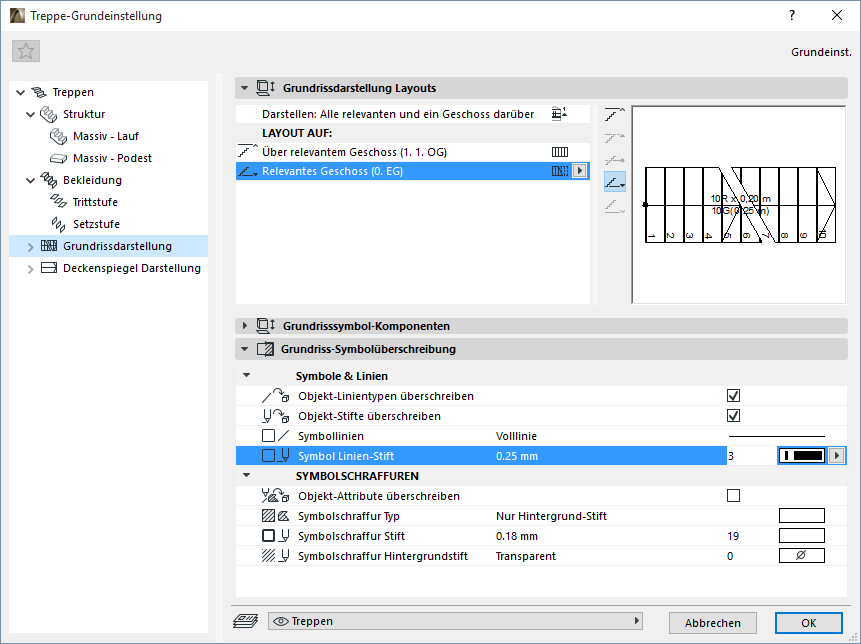Collapse Grundrissdarstellung Layouts panel

click(x=244, y=88)
